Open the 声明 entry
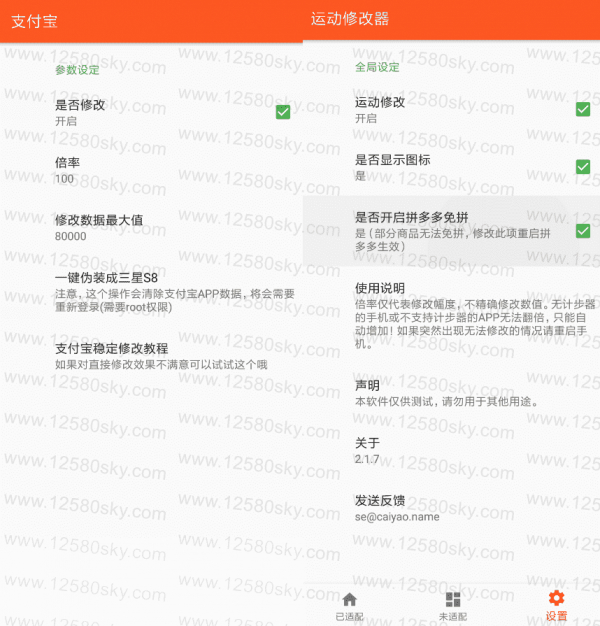Viewport: 600px width, 626px height. 451,393
